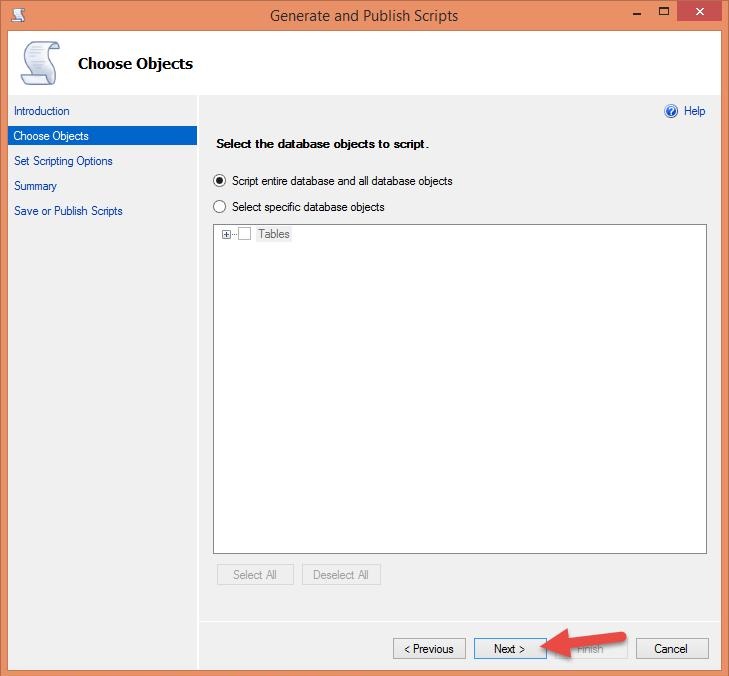Open Save or Publish Scripts step
The width and height of the screenshot is (729, 676).
click(x=68, y=211)
